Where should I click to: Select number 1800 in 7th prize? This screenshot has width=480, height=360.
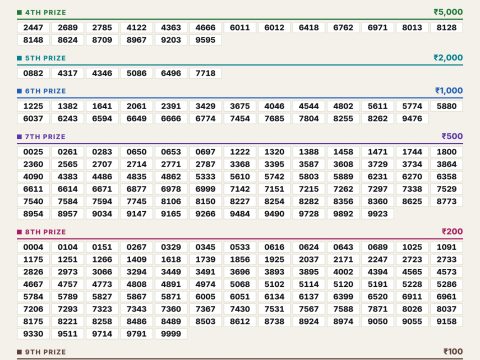447,152
